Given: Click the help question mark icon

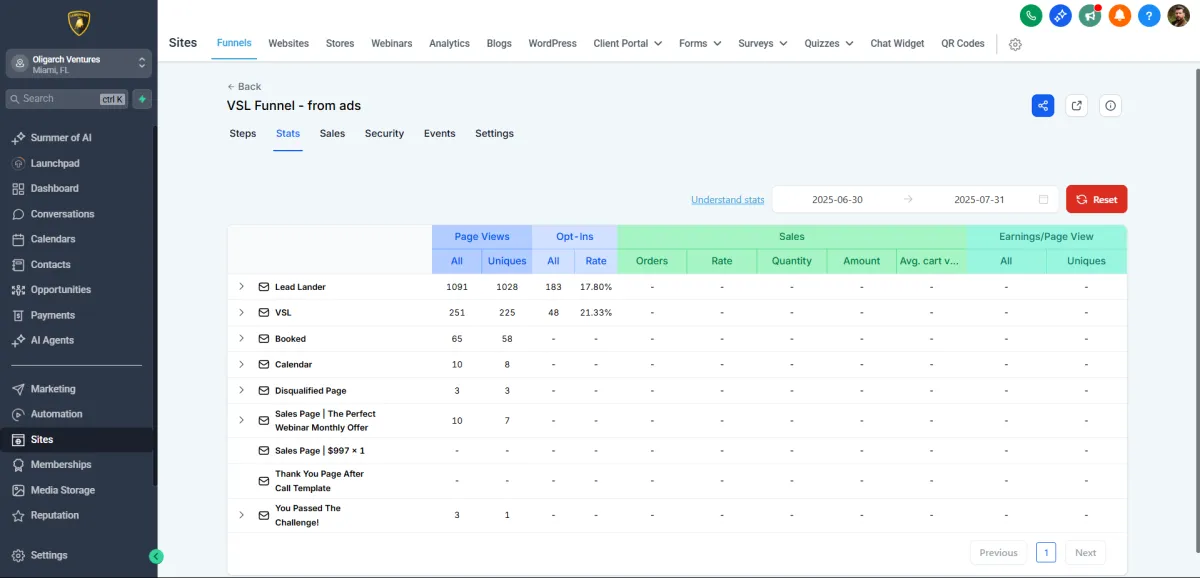Looking at the screenshot, I should (1150, 15).
